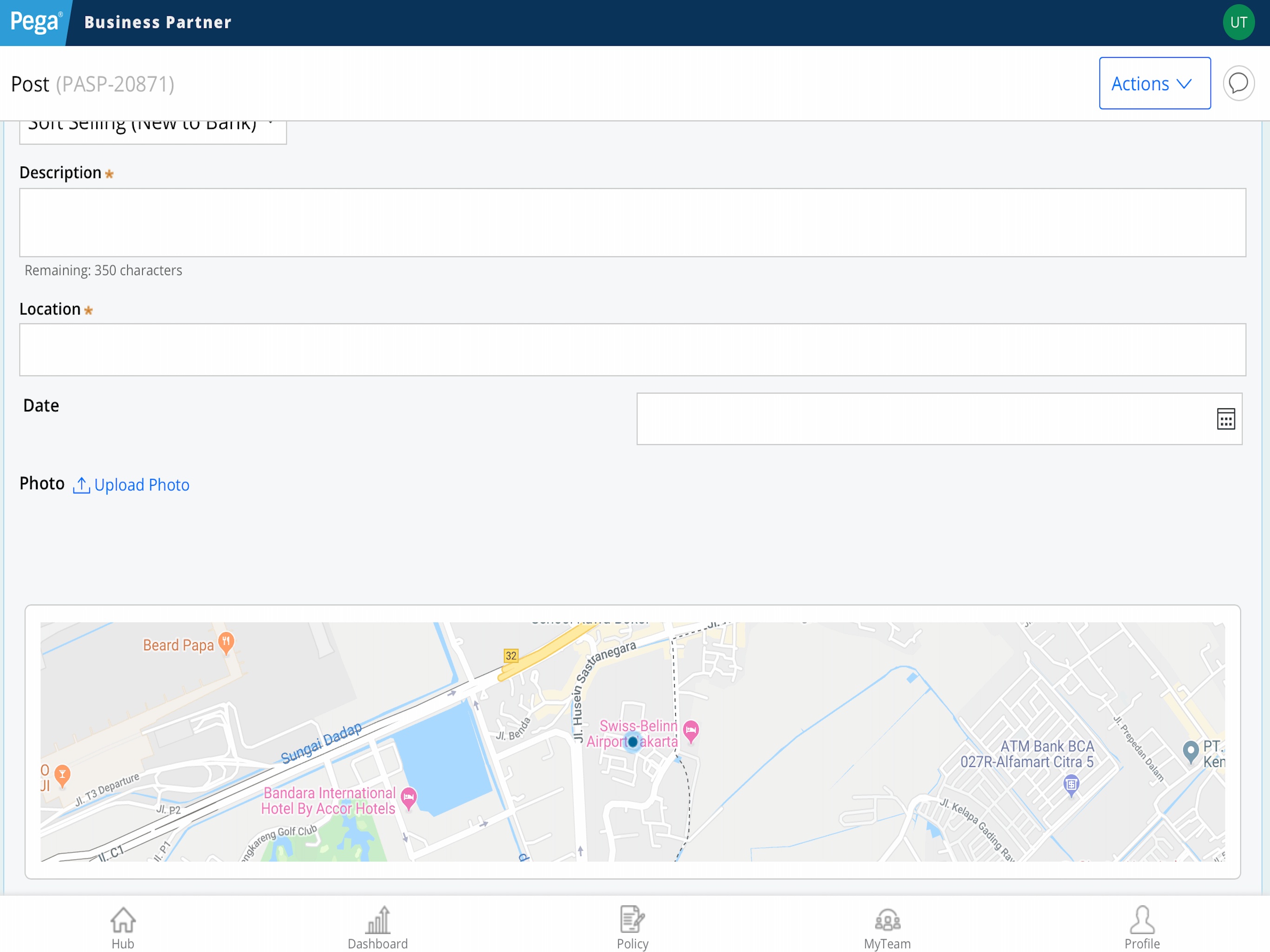Click the Jl. P2 road label

169,810
